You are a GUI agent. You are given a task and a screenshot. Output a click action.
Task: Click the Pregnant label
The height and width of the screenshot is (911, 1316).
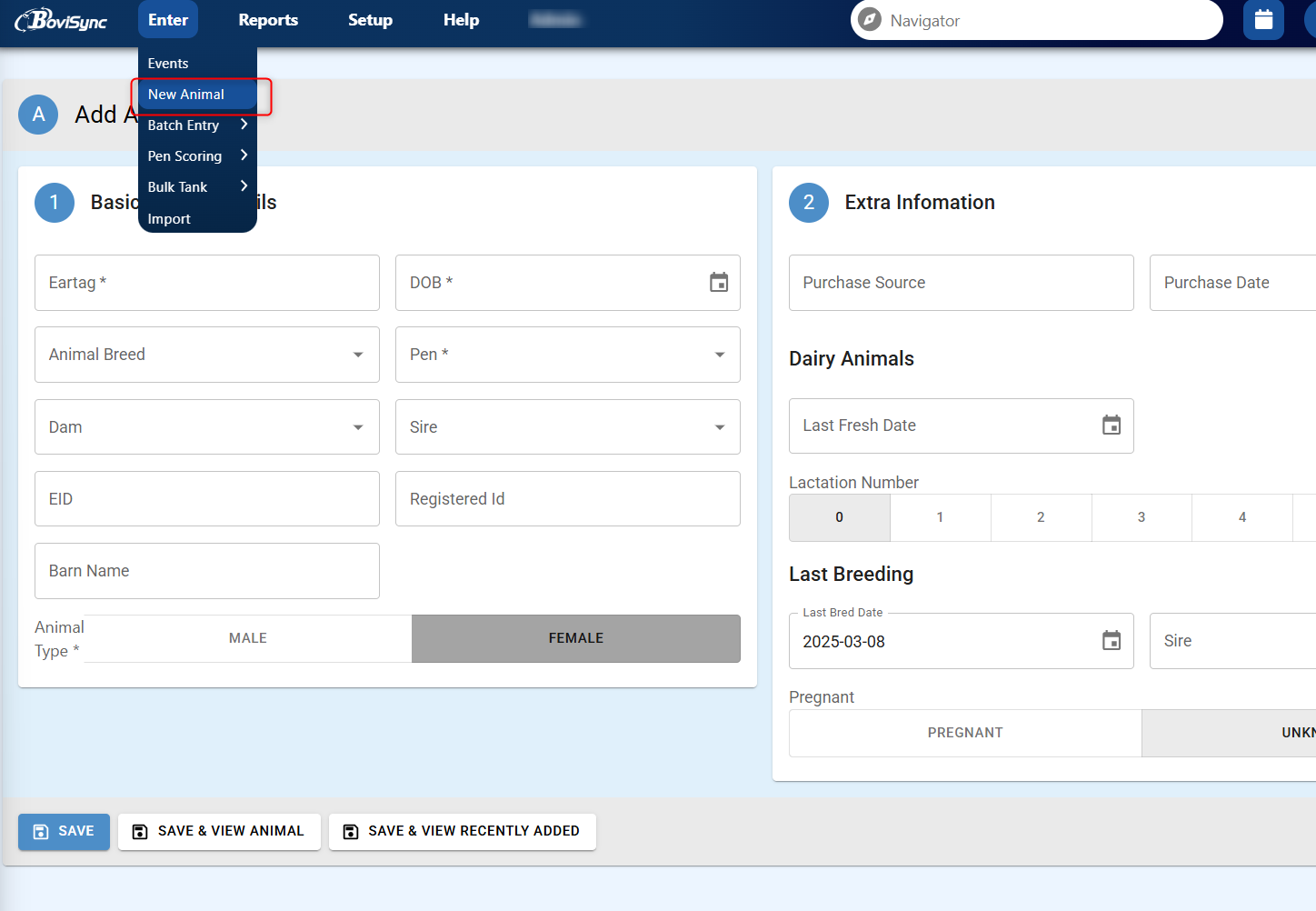pyautogui.click(x=822, y=697)
